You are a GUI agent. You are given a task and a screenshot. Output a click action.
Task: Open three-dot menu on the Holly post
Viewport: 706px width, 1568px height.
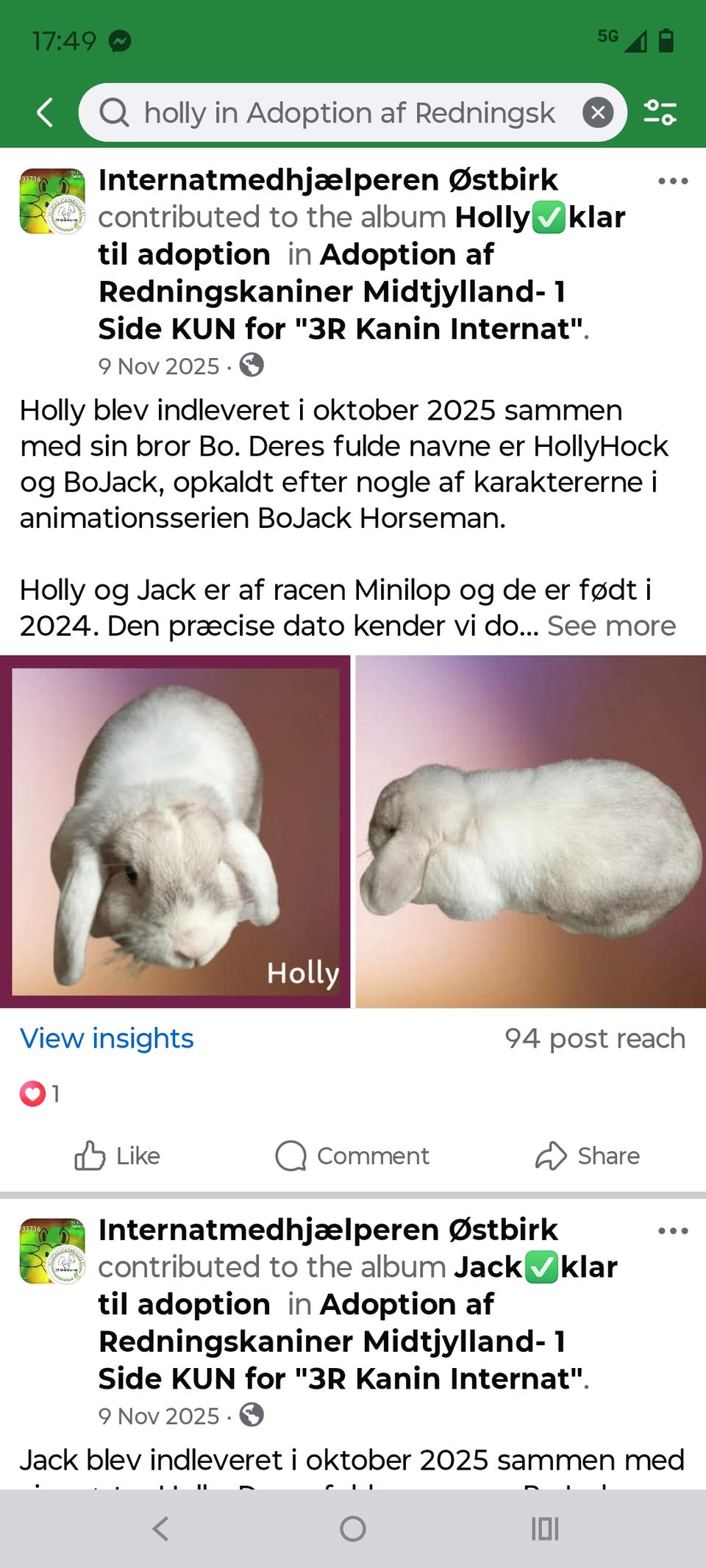[673, 181]
